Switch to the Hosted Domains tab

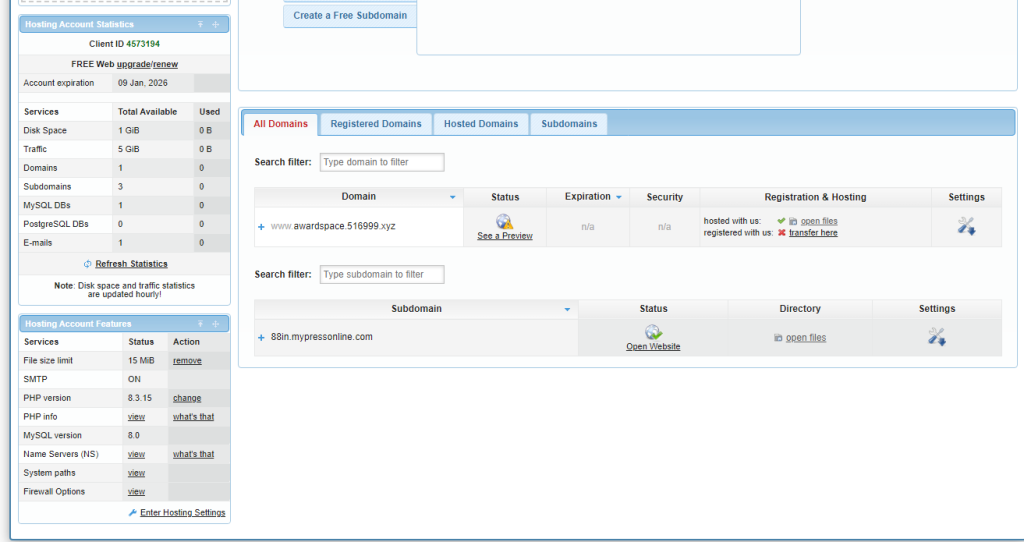pyautogui.click(x=481, y=124)
